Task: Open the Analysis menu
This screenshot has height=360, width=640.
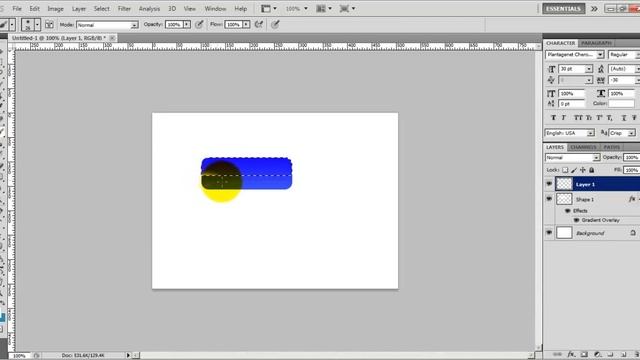Action: pyautogui.click(x=149, y=9)
